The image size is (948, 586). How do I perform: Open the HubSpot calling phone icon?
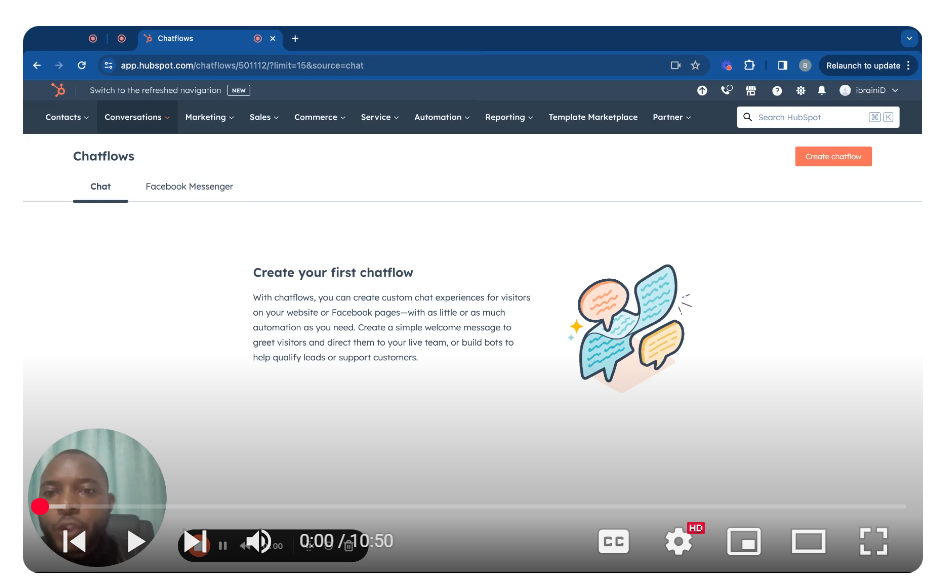(727, 90)
